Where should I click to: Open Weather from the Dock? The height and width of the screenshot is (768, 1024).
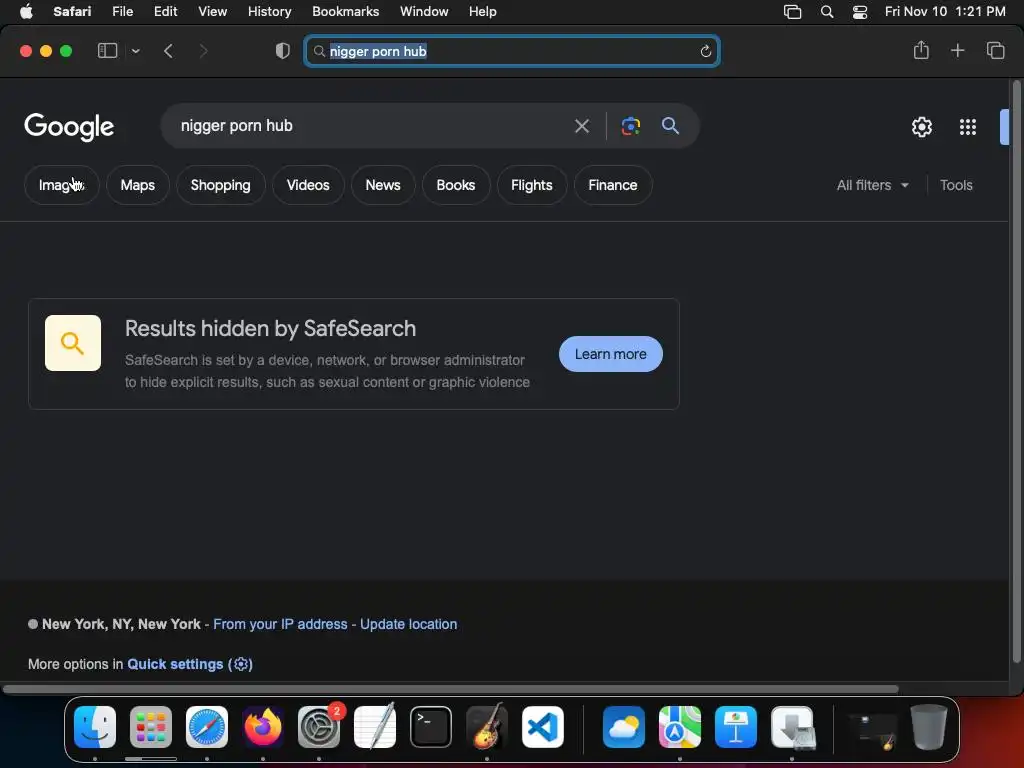624,727
